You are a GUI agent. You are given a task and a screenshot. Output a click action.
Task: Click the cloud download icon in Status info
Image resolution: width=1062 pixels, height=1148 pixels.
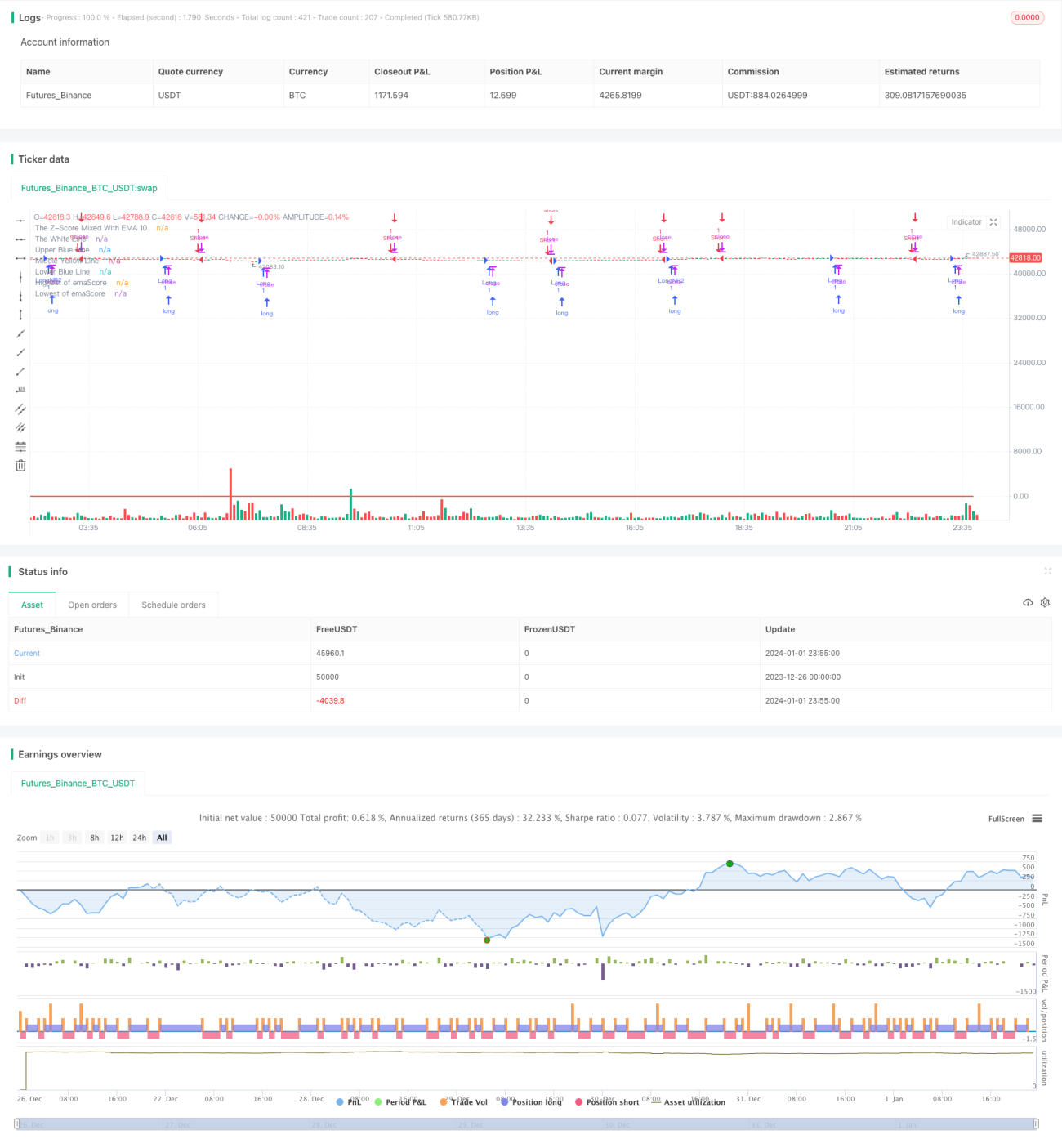click(1028, 602)
